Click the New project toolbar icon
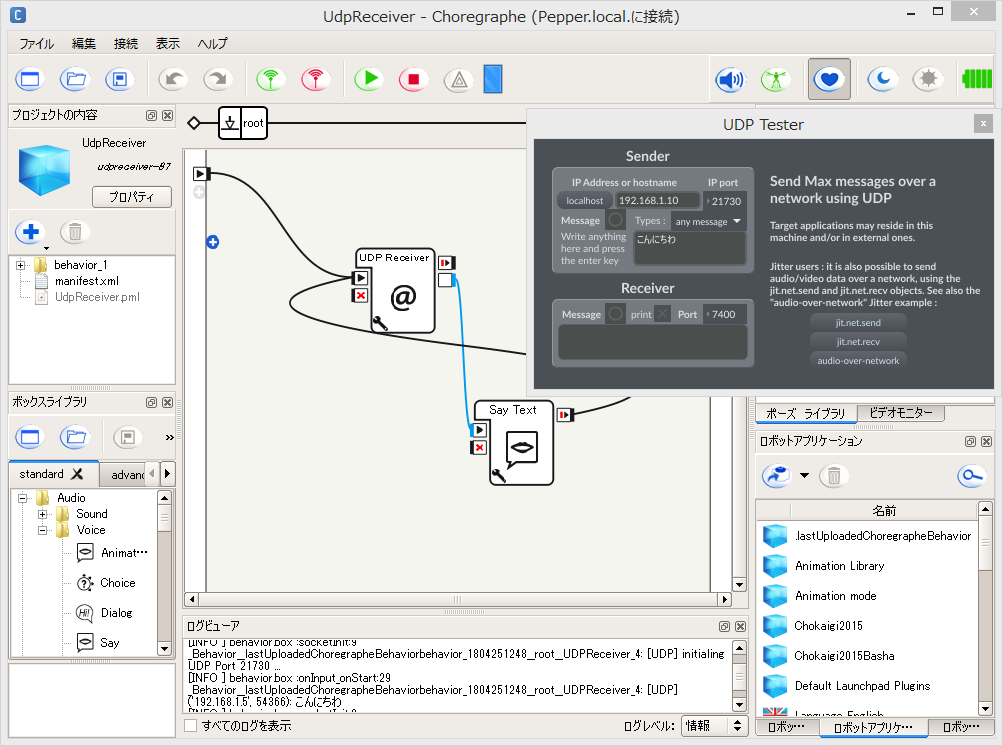 click(x=30, y=80)
